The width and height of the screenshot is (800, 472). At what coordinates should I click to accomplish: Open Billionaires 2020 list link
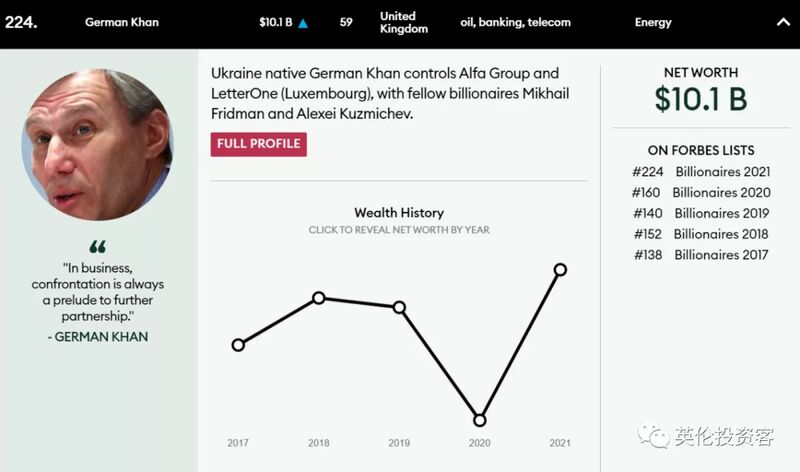[721, 193]
